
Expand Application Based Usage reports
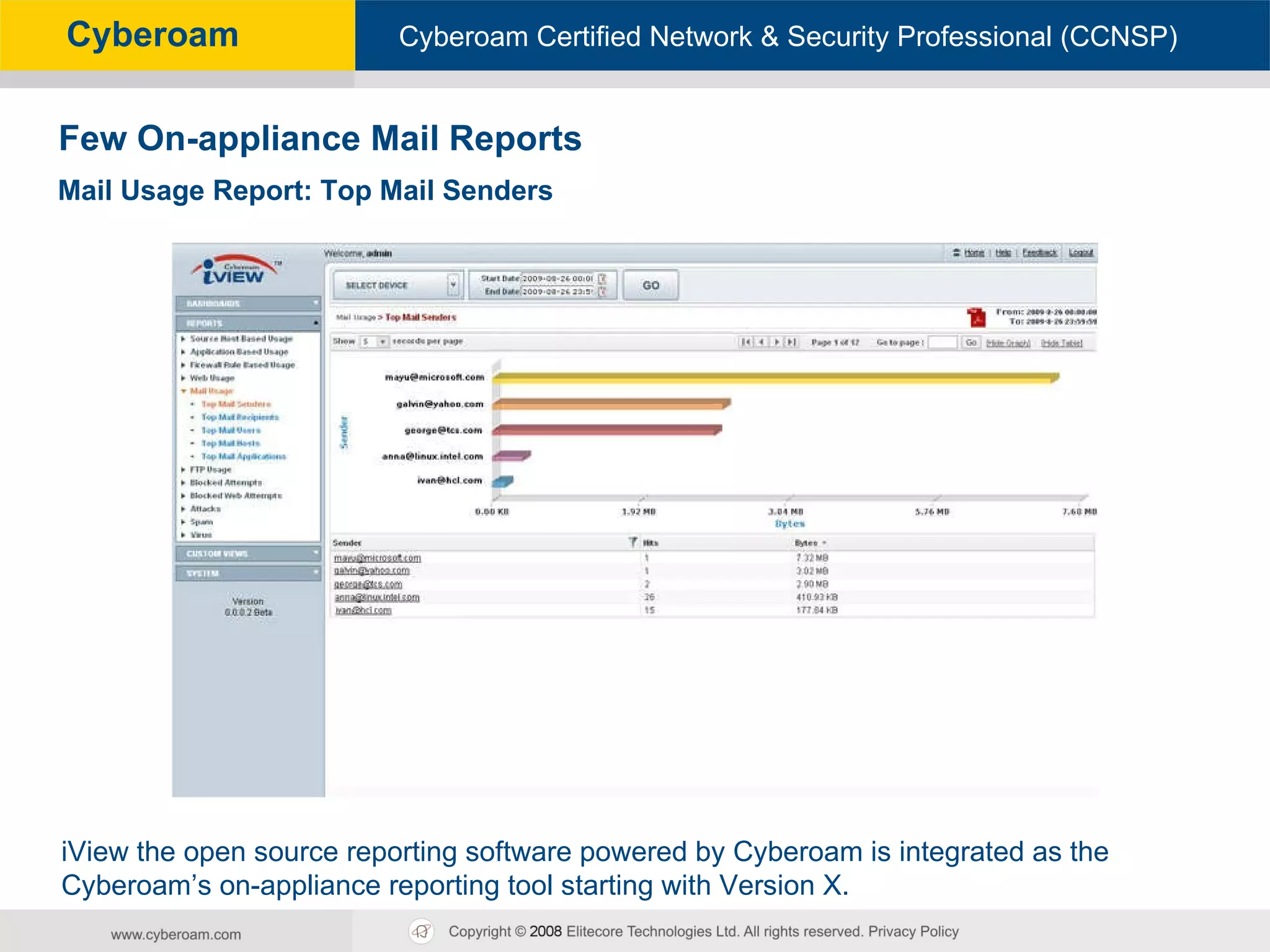pos(239,352)
